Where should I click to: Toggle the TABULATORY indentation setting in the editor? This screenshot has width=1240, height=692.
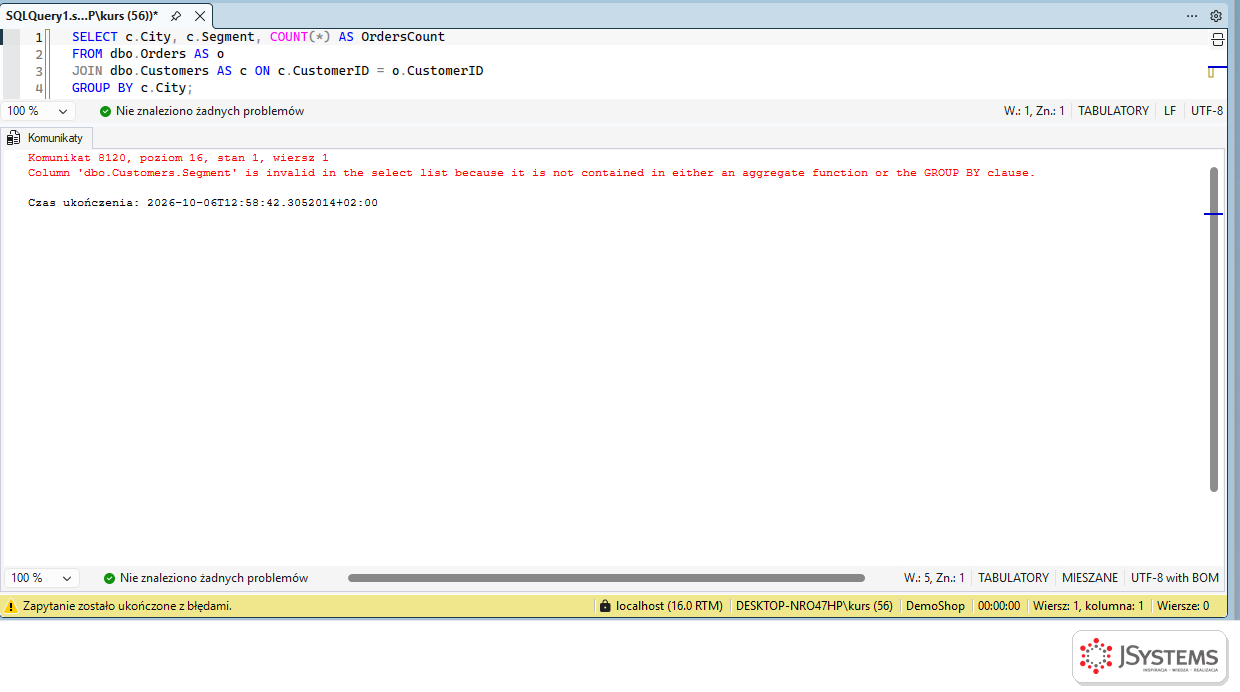(x=1113, y=111)
